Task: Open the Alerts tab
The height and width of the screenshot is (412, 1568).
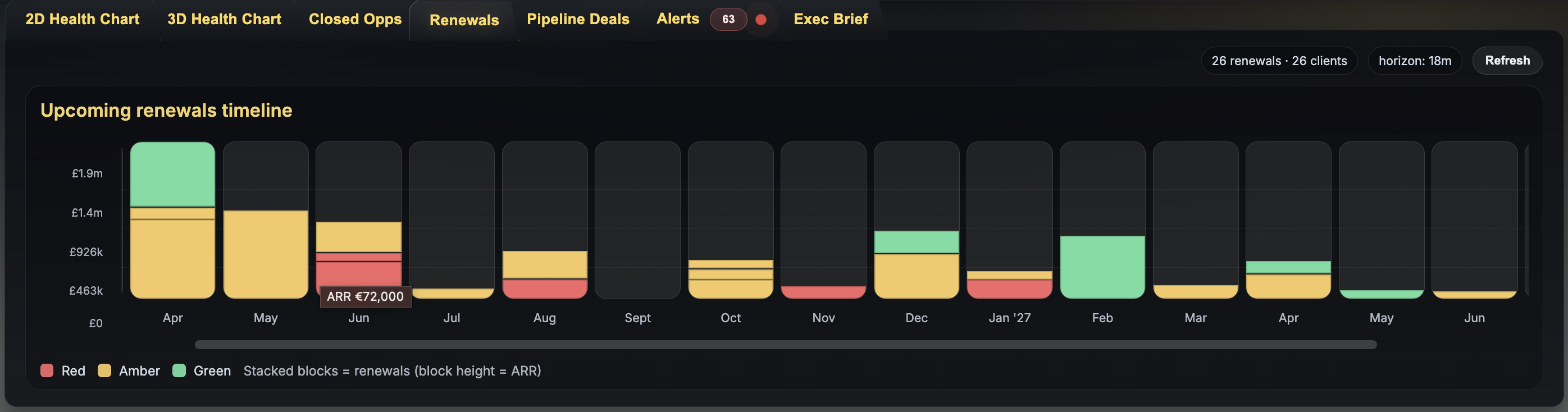Action: (677, 19)
